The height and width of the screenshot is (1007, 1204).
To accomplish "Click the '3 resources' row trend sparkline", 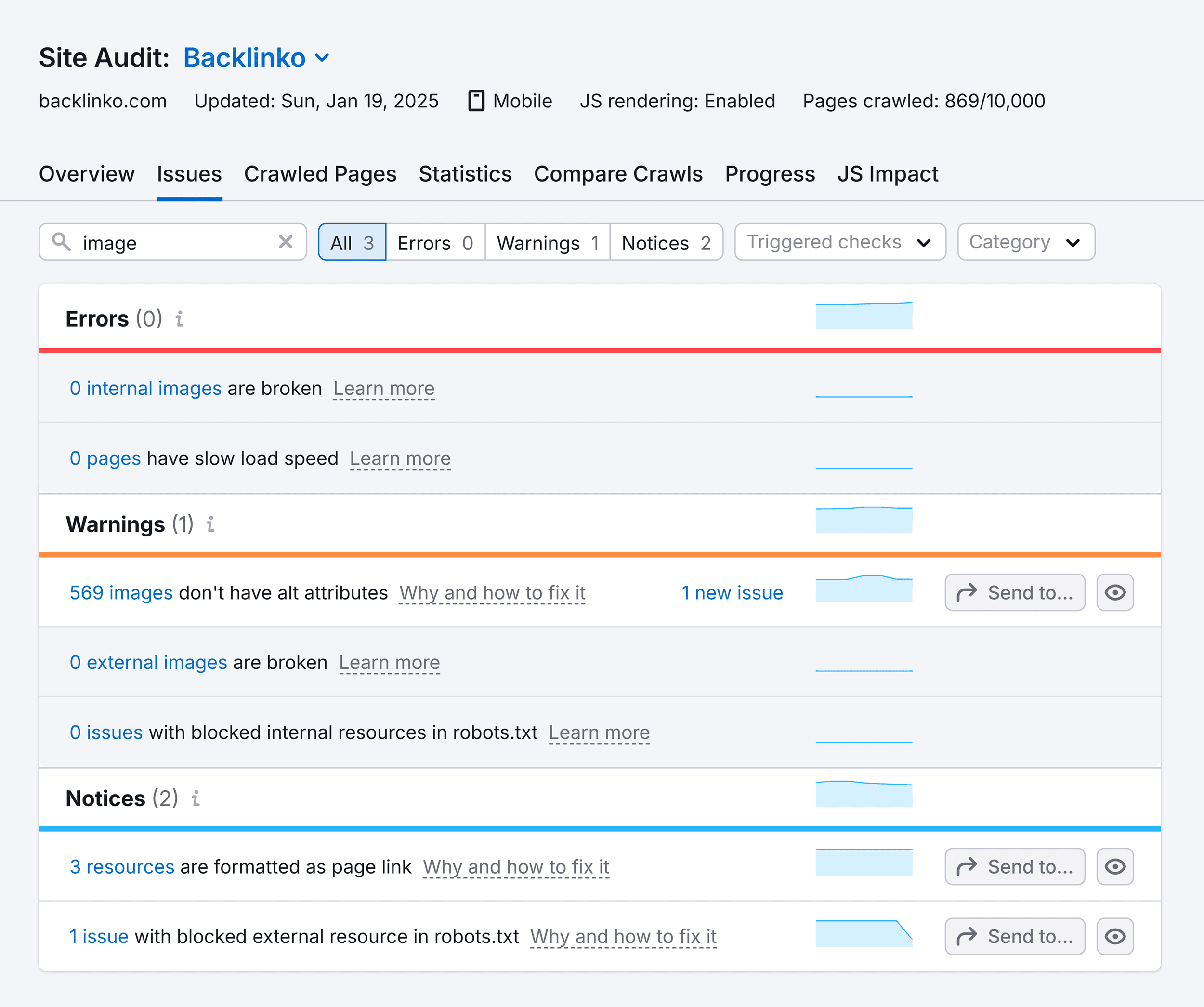I will click(864, 863).
